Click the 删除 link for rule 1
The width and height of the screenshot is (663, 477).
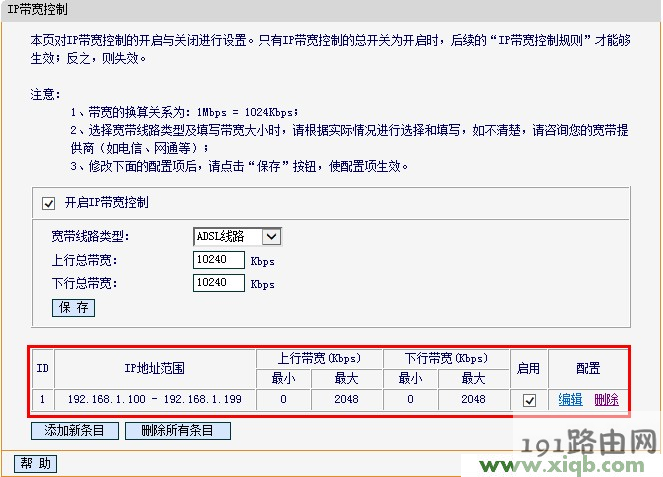(606, 399)
